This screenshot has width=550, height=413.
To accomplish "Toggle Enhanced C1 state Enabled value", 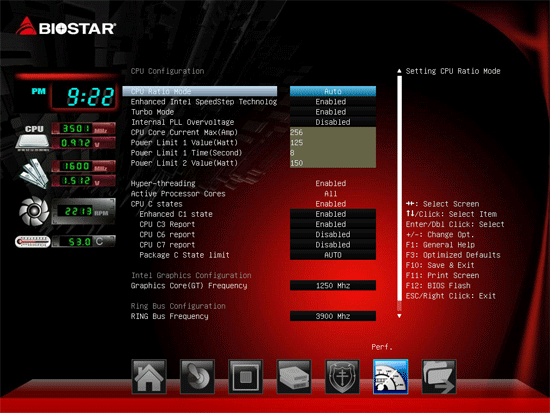I will [x=333, y=214].
